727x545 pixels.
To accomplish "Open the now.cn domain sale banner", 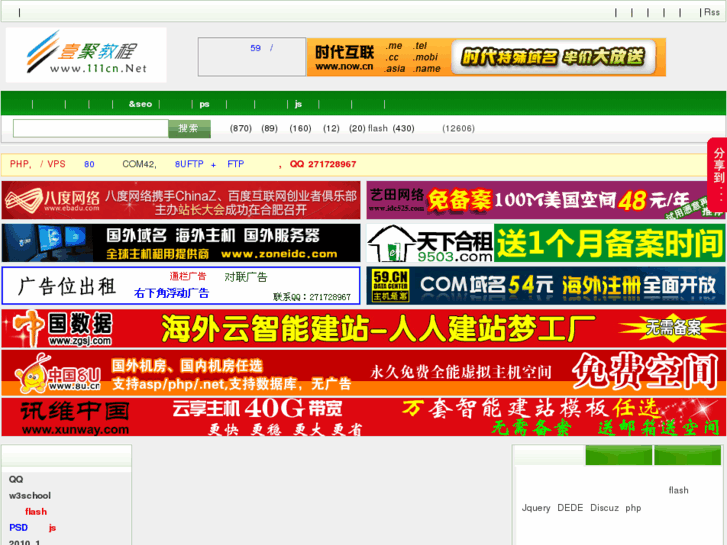I will [486, 57].
